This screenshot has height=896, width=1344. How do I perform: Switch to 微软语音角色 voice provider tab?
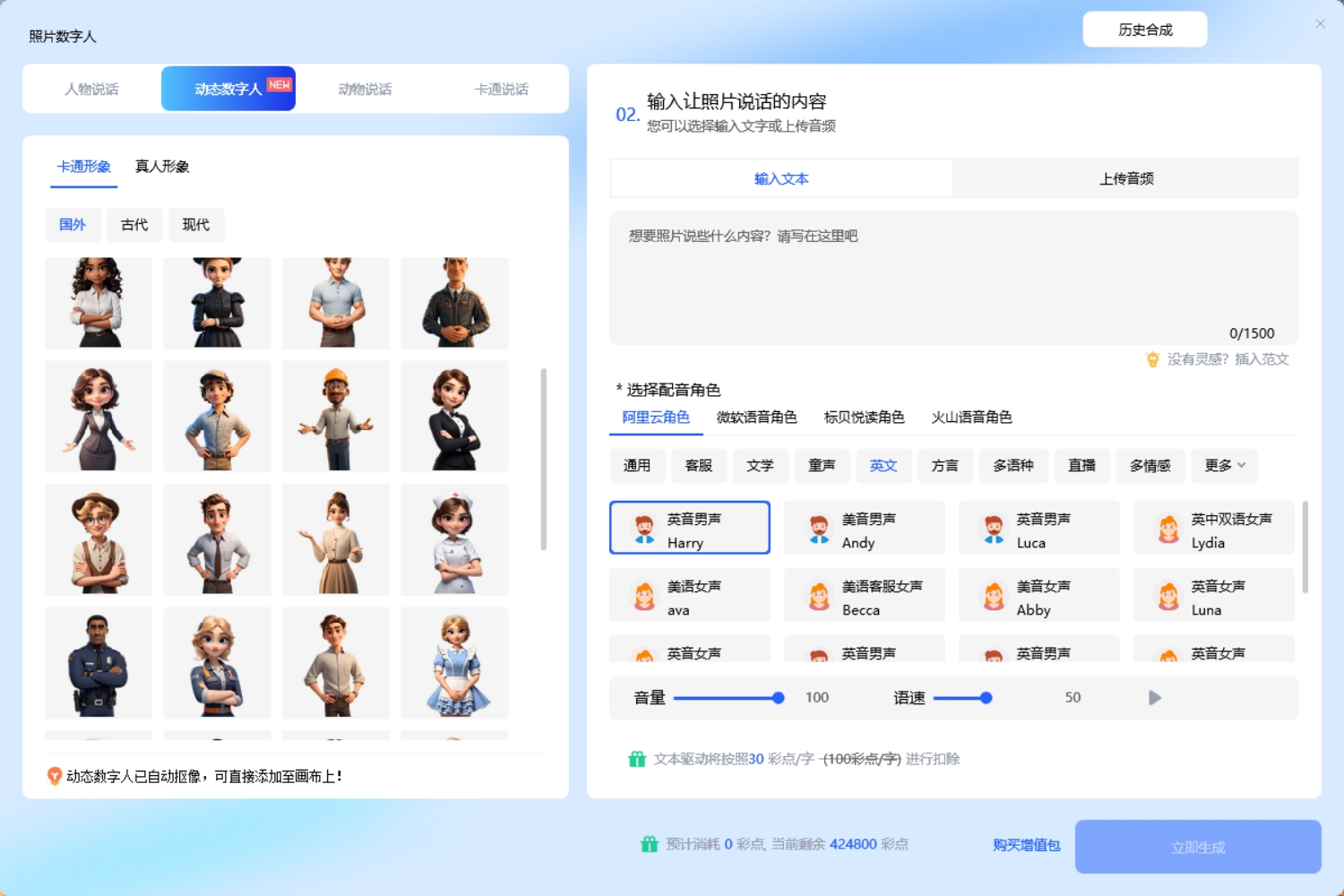coord(756,418)
